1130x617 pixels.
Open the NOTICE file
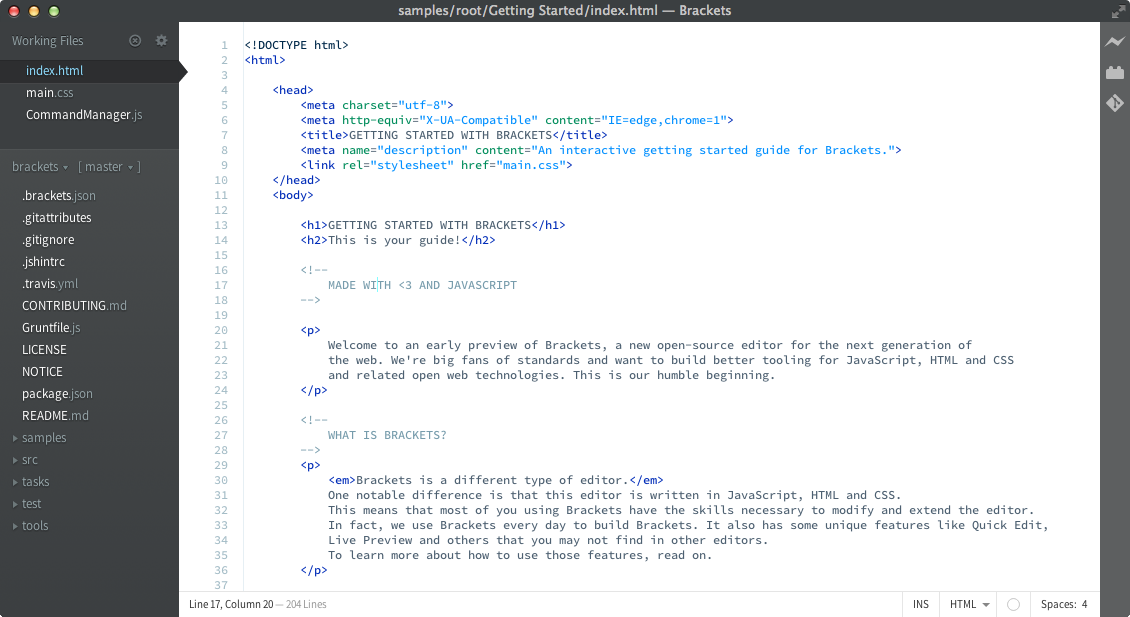42,371
